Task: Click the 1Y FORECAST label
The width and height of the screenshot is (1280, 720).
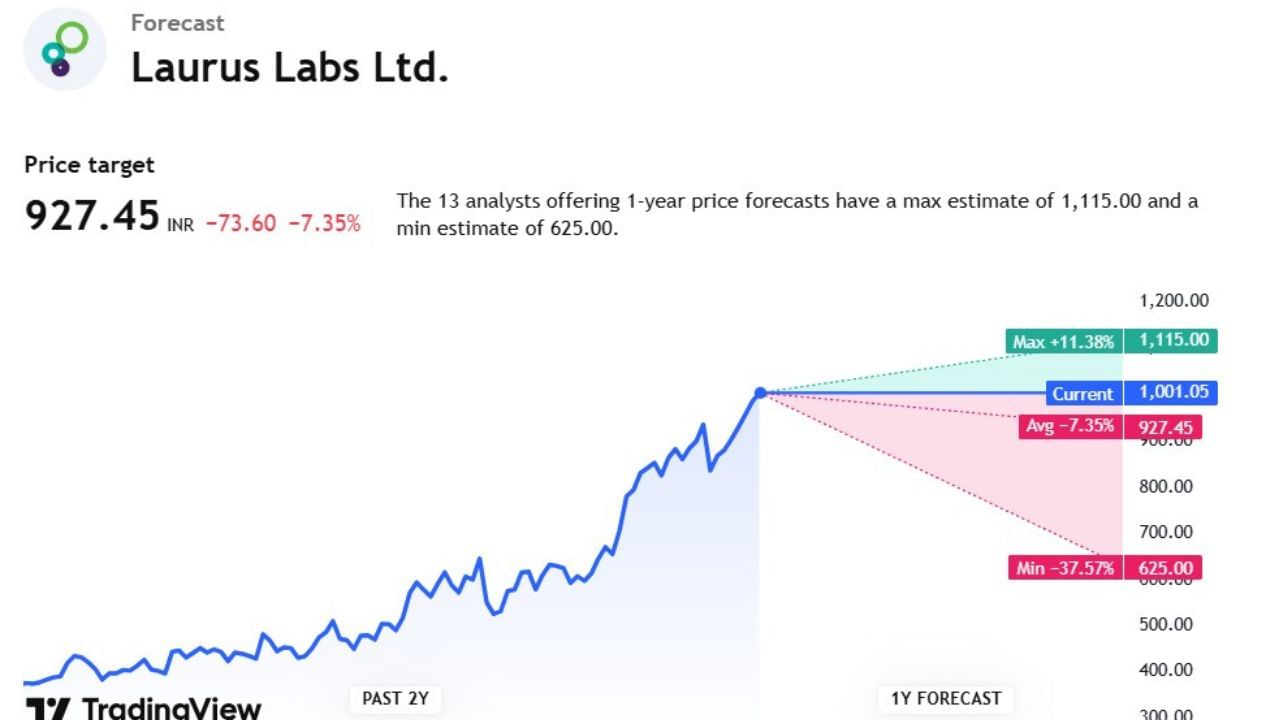Action: [945, 698]
